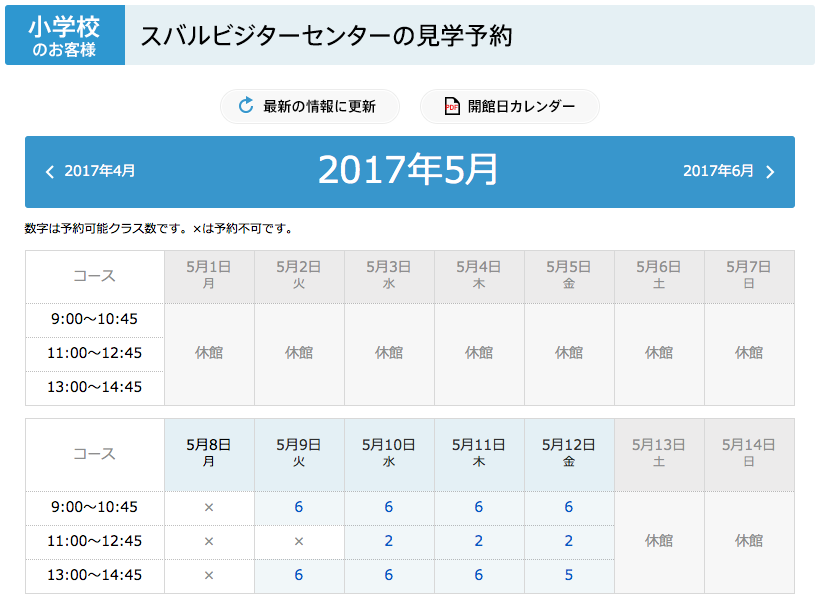Click the 5月8日 月 column header
835x605 pixels.
[209, 454]
